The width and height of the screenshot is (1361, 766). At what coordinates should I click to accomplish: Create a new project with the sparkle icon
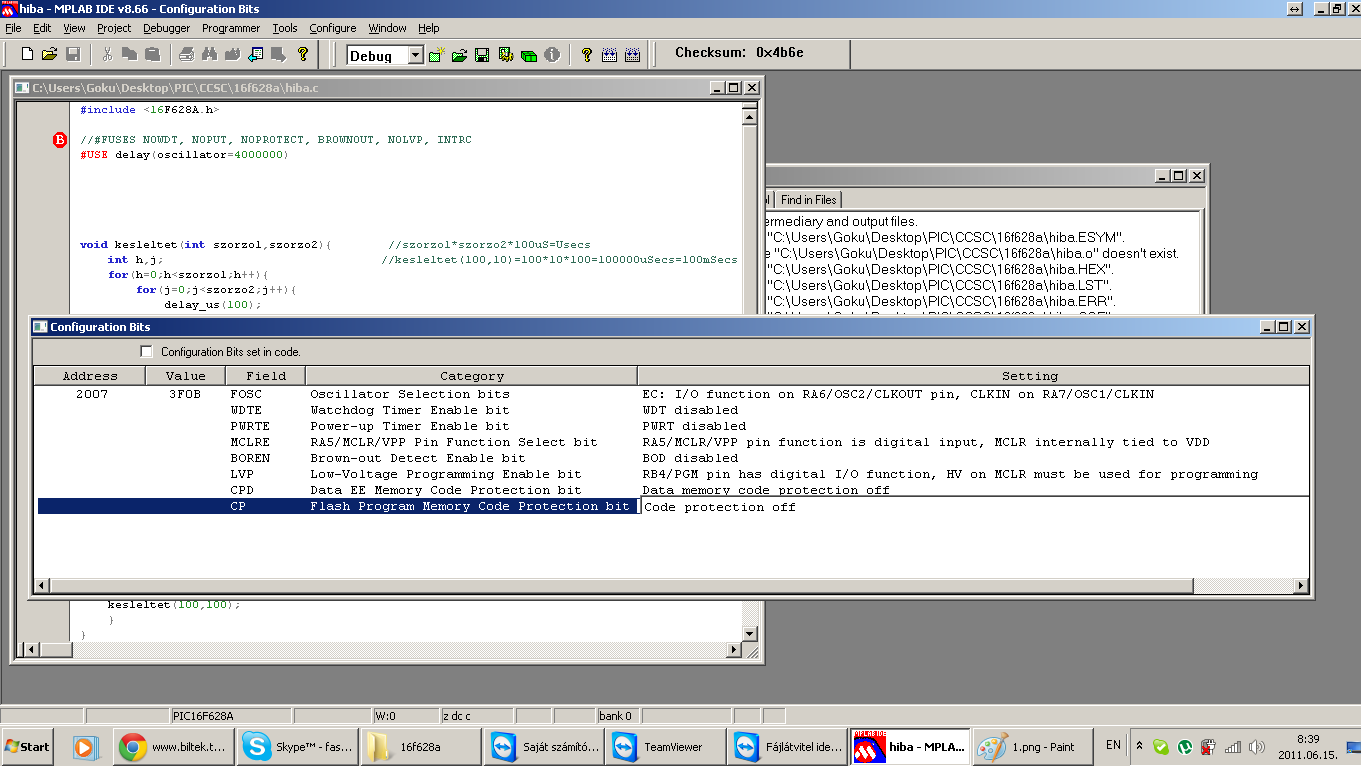point(436,55)
